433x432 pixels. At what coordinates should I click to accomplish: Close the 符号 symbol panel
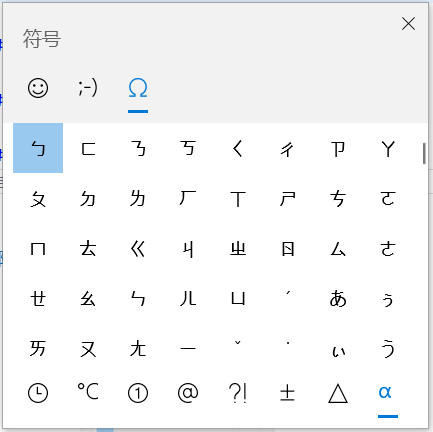pyautogui.click(x=408, y=24)
